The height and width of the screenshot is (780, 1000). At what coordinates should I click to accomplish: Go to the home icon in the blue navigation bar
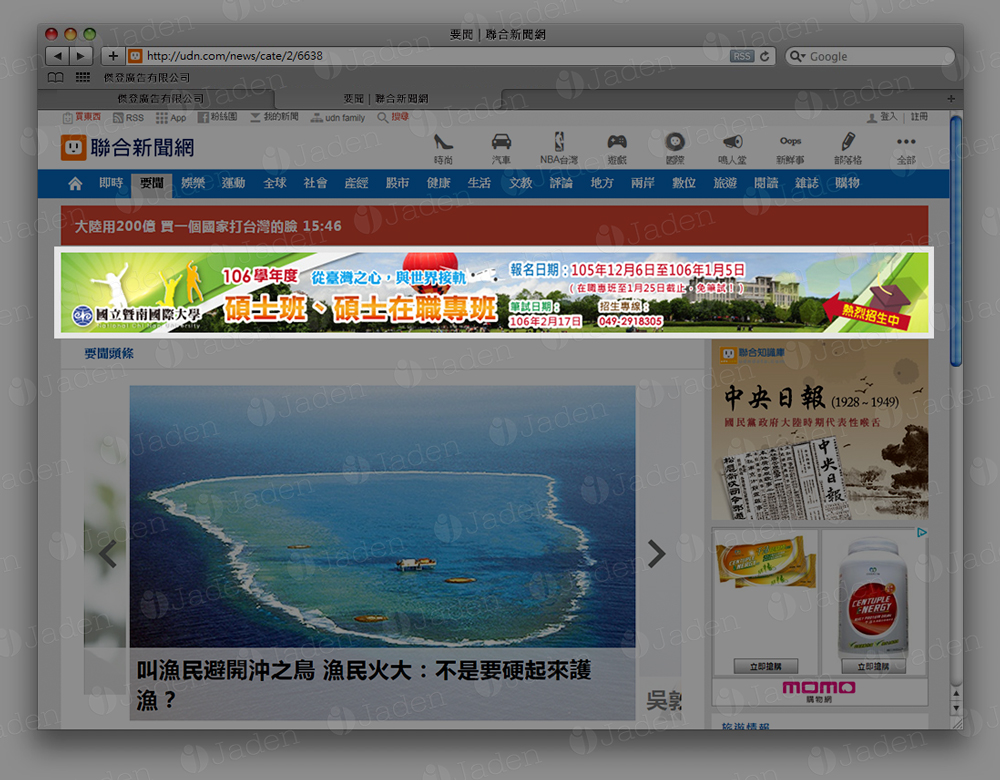click(x=75, y=184)
